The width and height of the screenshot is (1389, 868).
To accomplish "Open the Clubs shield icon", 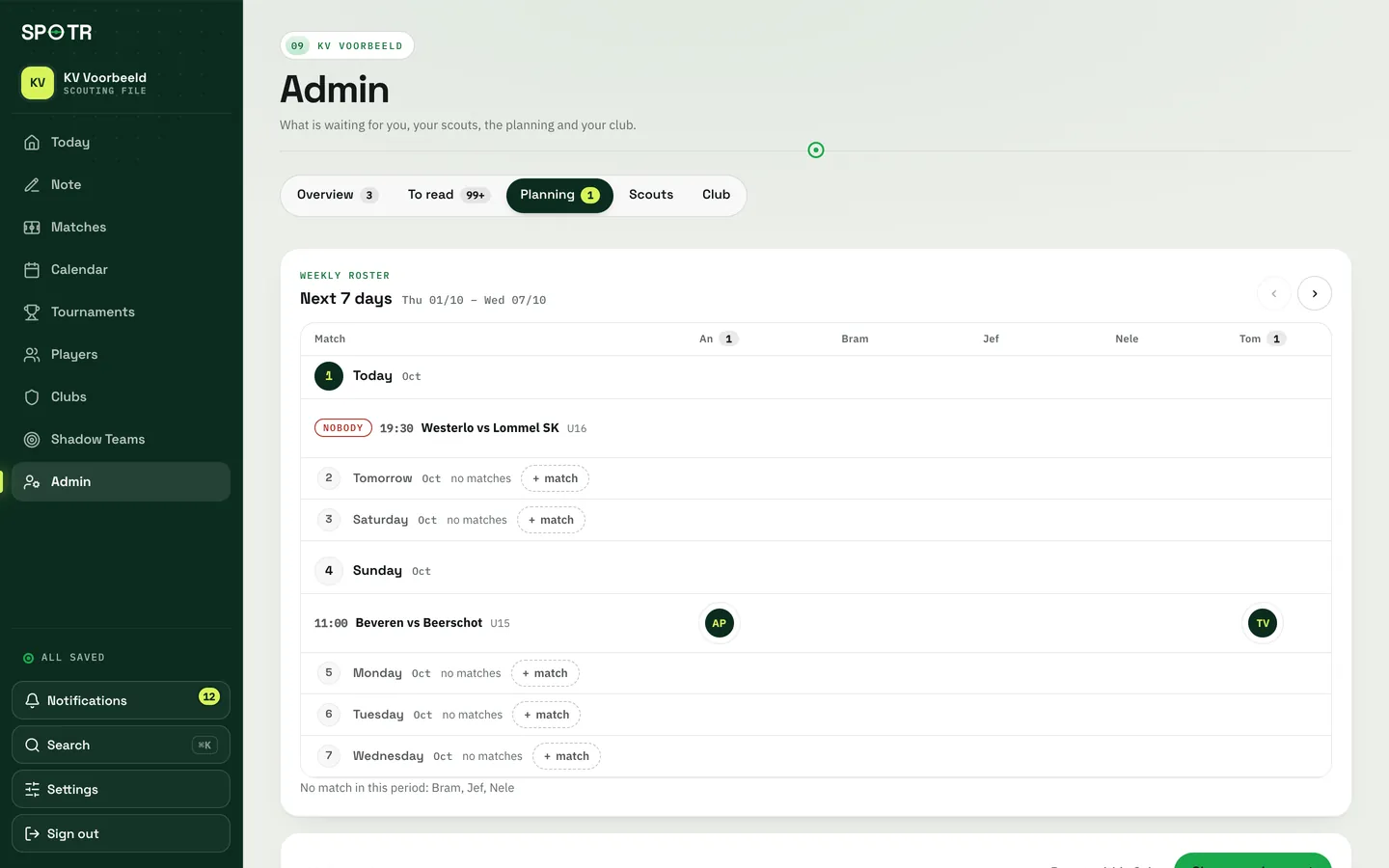I will point(32,397).
